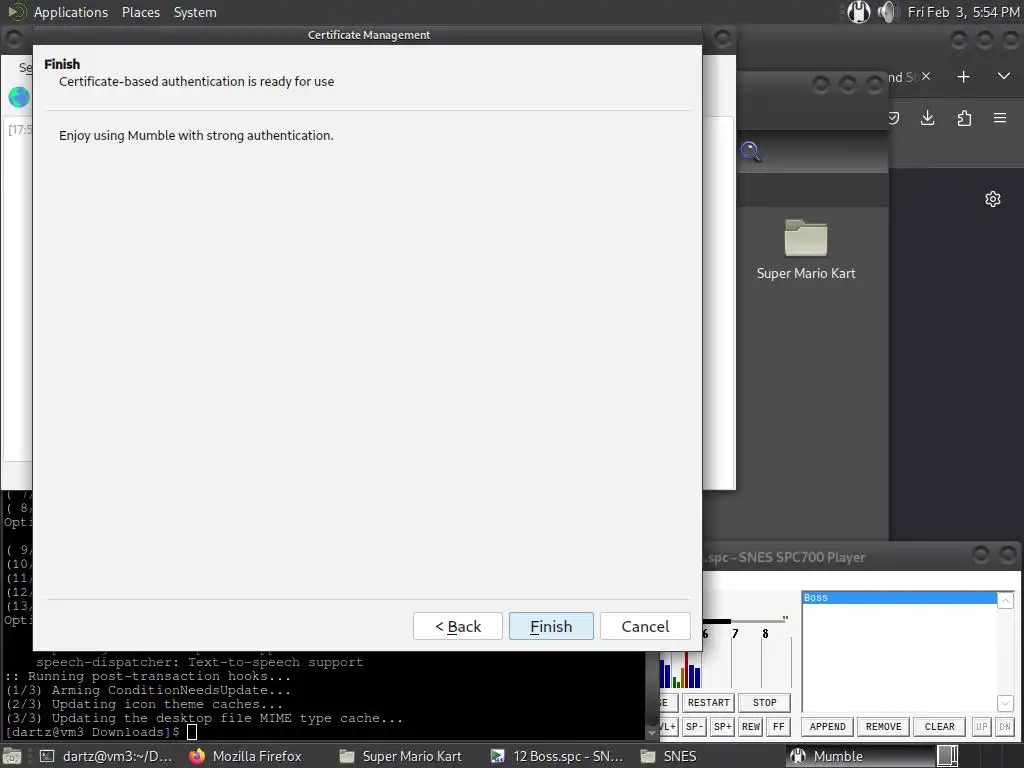Click the SPC player seek progress bar
This screenshot has width=1024, height=768.
744,621
